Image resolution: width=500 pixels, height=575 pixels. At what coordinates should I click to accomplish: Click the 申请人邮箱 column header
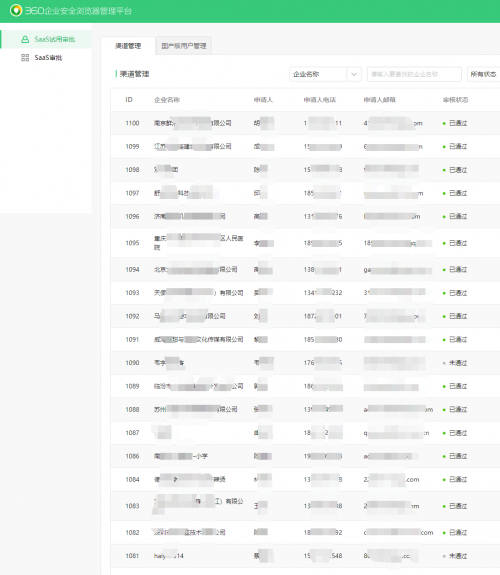pos(379,100)
